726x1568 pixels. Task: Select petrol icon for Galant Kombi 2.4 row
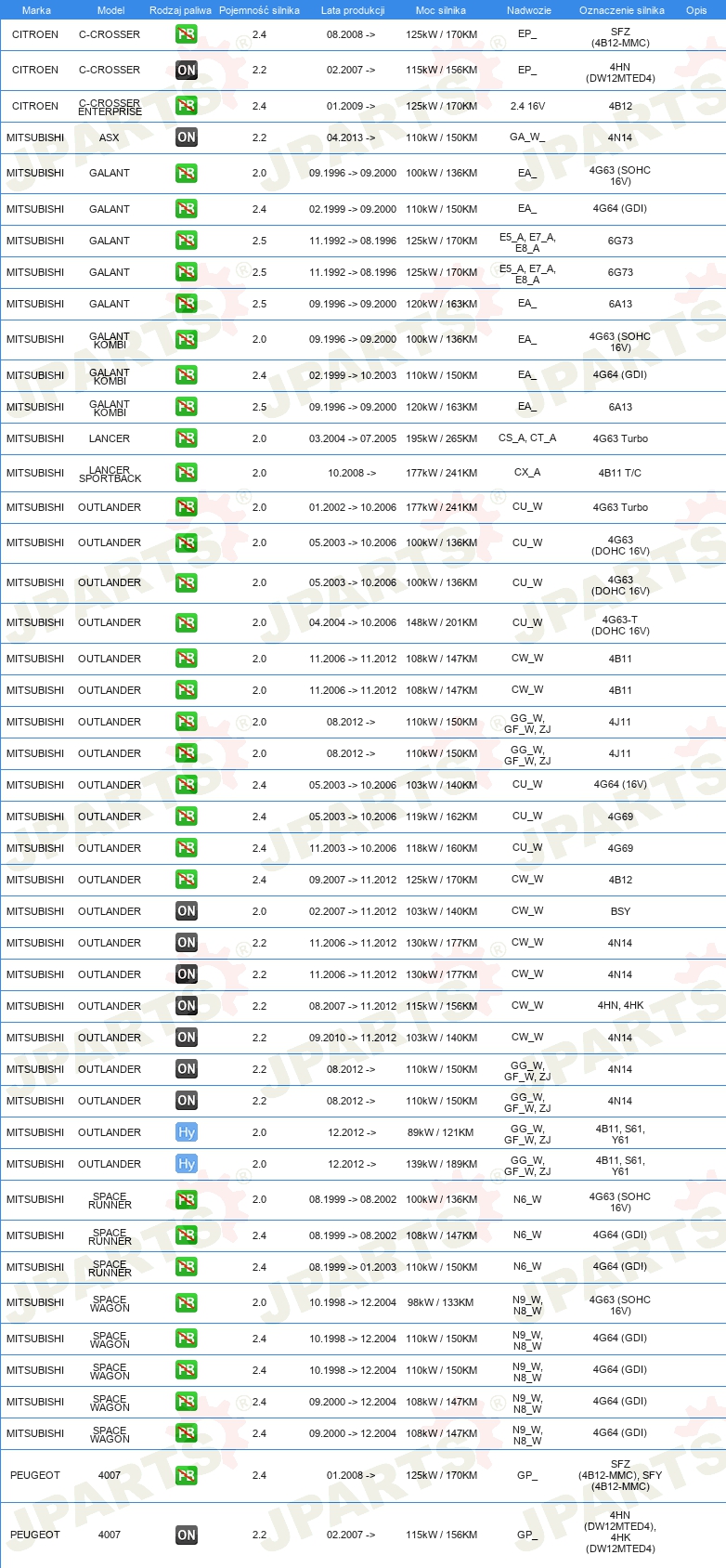click(x=187, y=375)
